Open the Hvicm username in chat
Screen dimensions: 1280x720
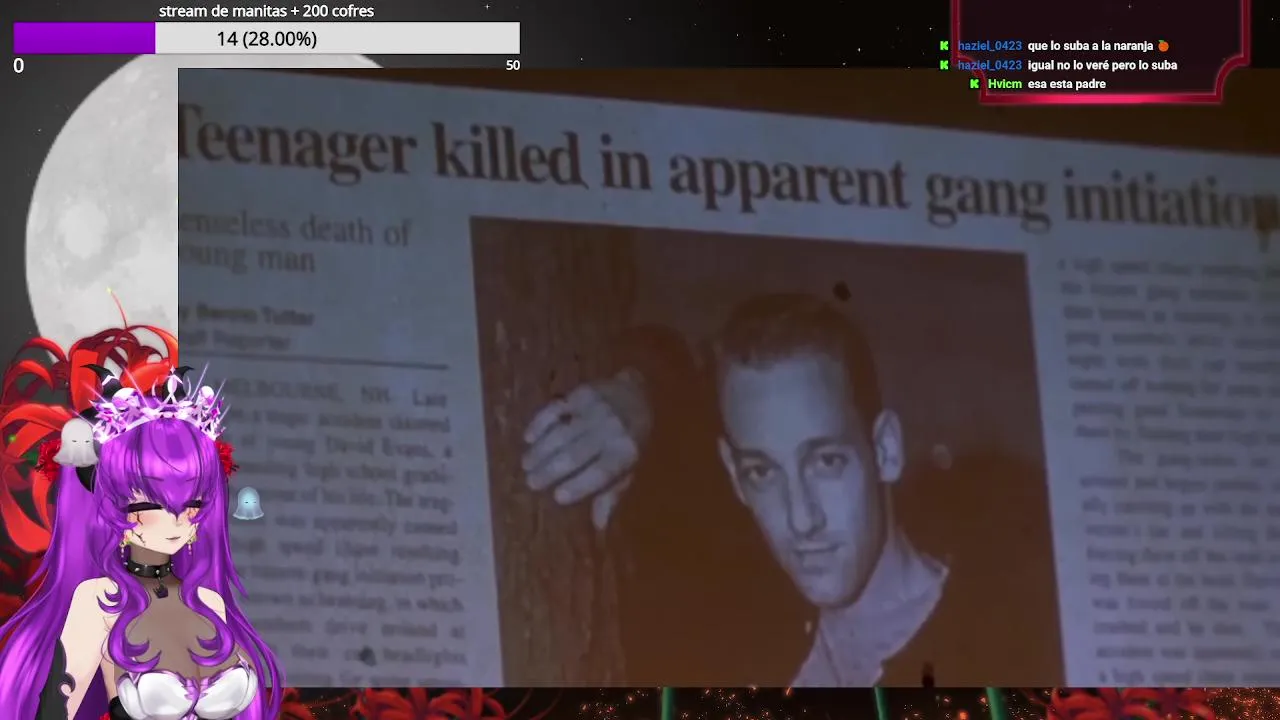click(x=1004, y=84)
